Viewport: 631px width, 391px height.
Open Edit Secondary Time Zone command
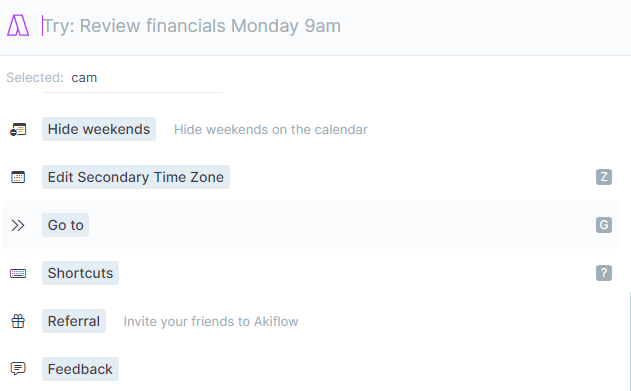[x=136, y=177]
